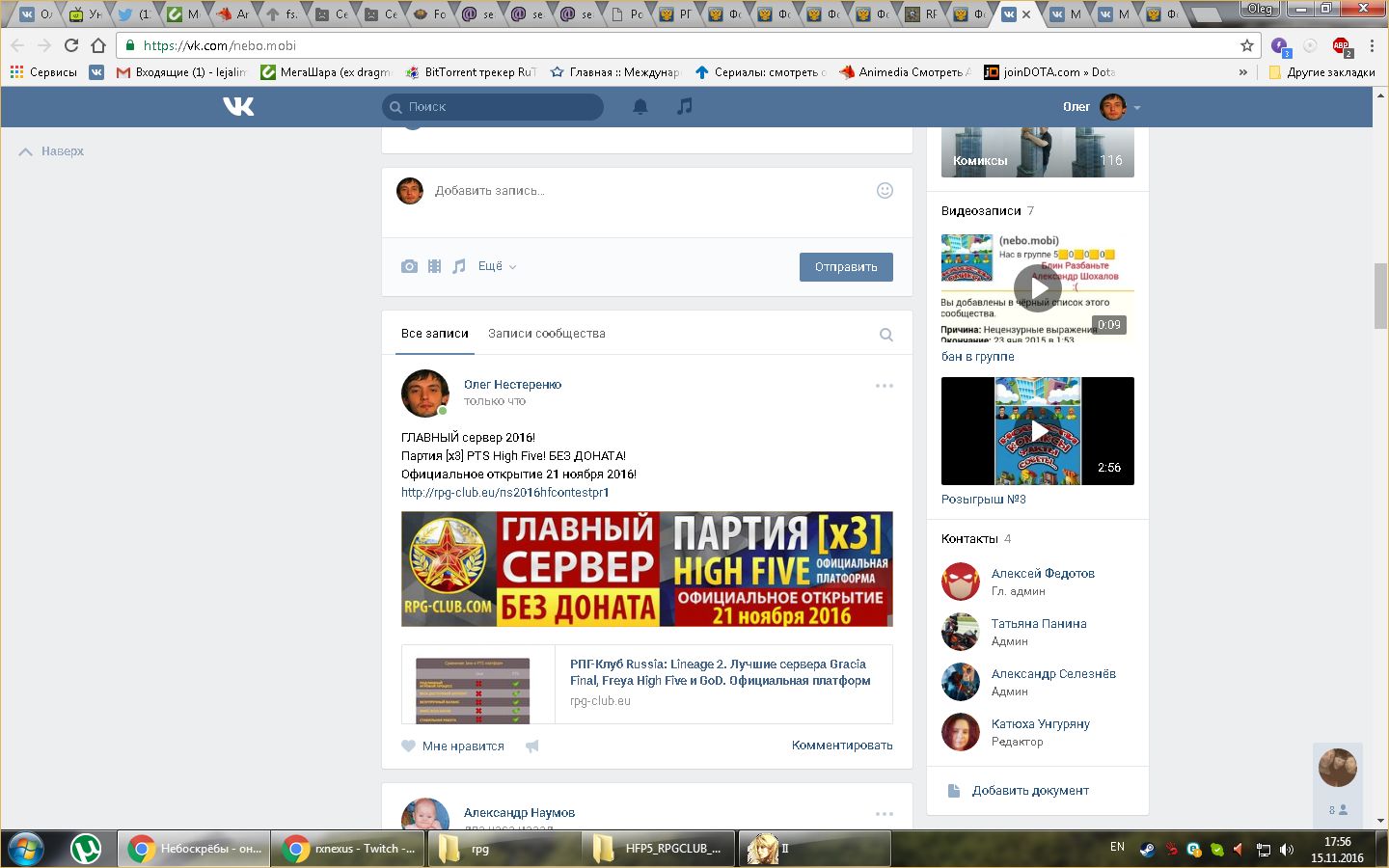Open the notifications bell icon
Viewport: 1389px width, 868px height.
click(x=640, y=107)
